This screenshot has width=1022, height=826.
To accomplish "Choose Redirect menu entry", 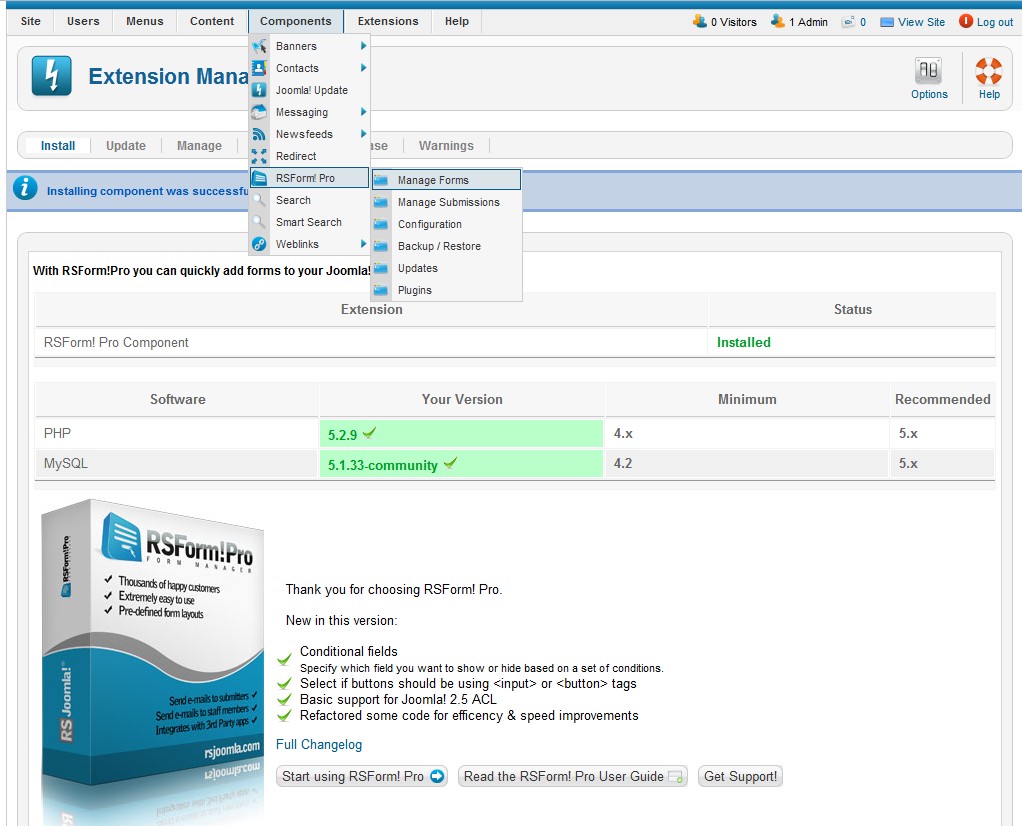I will tap(310, 156).
